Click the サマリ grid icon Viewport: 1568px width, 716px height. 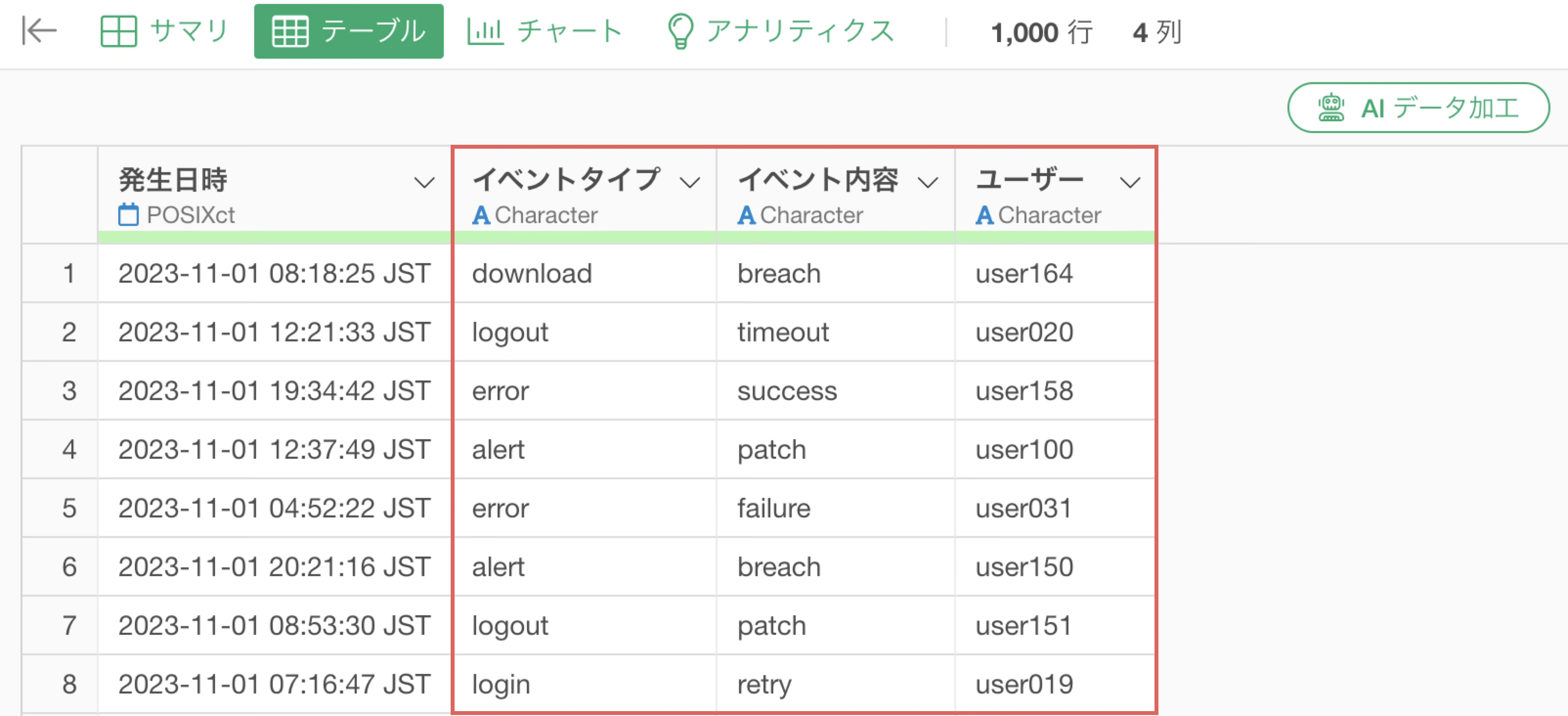(118, 31)
